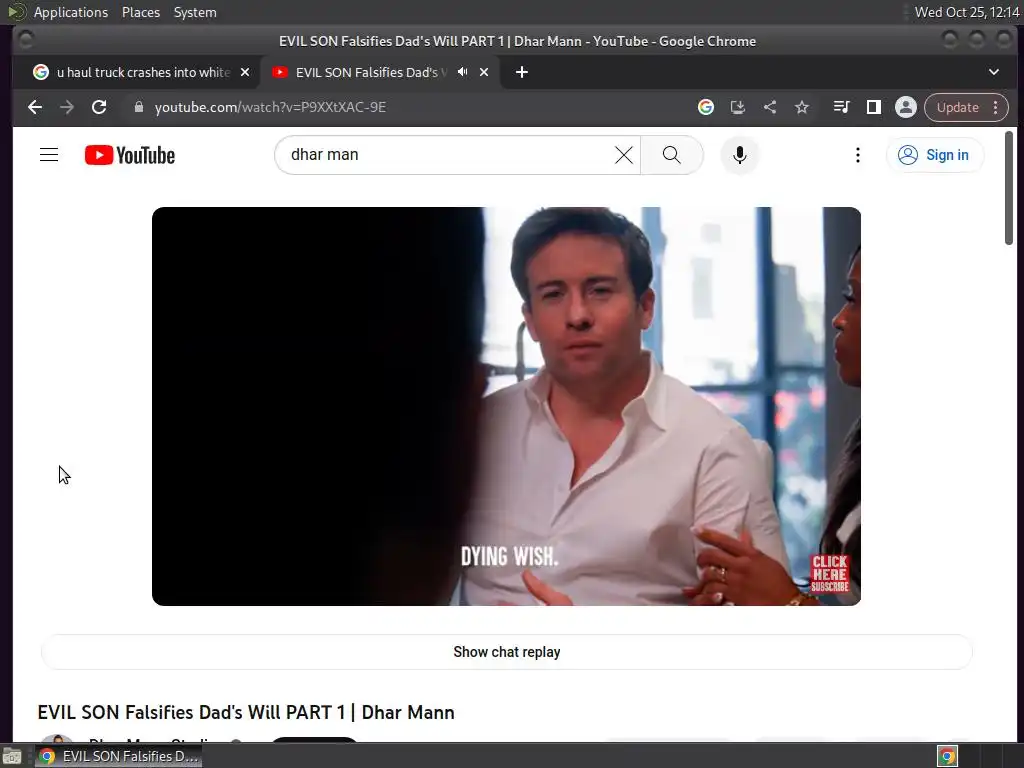This screenshot has height=768, width=1024.
Task: Focus the YouTube search box
Action: coord(451,155)
